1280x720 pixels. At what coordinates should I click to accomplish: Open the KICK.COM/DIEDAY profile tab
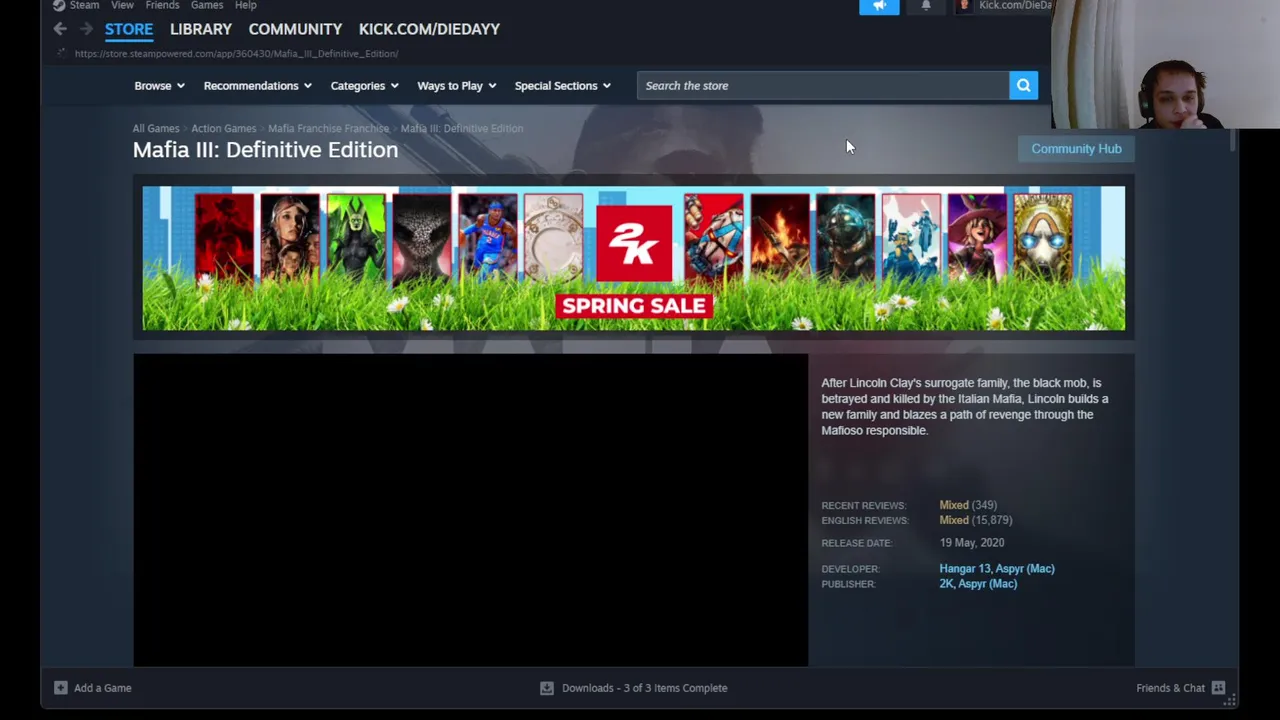coord(429,29)
